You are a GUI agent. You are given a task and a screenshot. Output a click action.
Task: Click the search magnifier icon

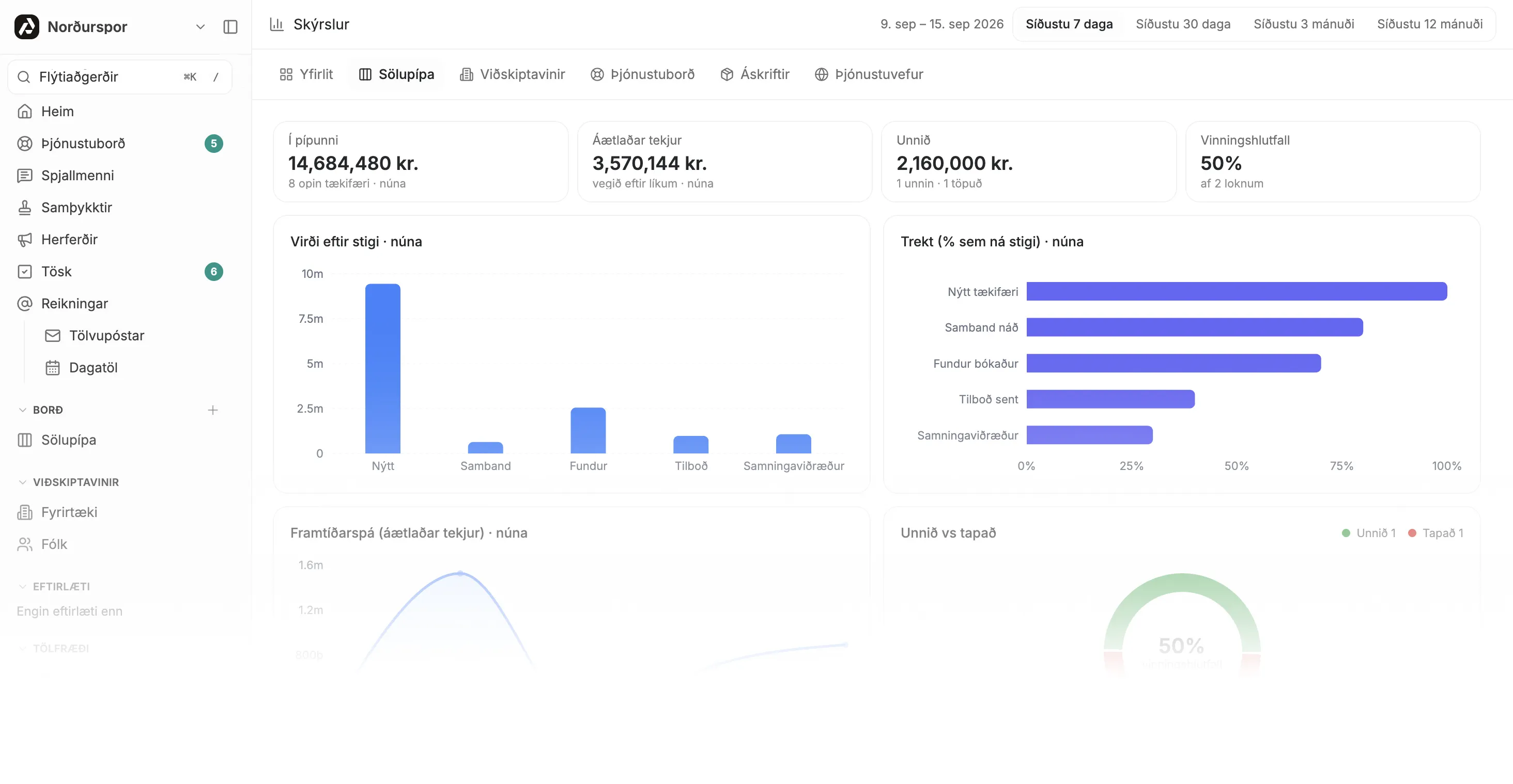[24, 77]
